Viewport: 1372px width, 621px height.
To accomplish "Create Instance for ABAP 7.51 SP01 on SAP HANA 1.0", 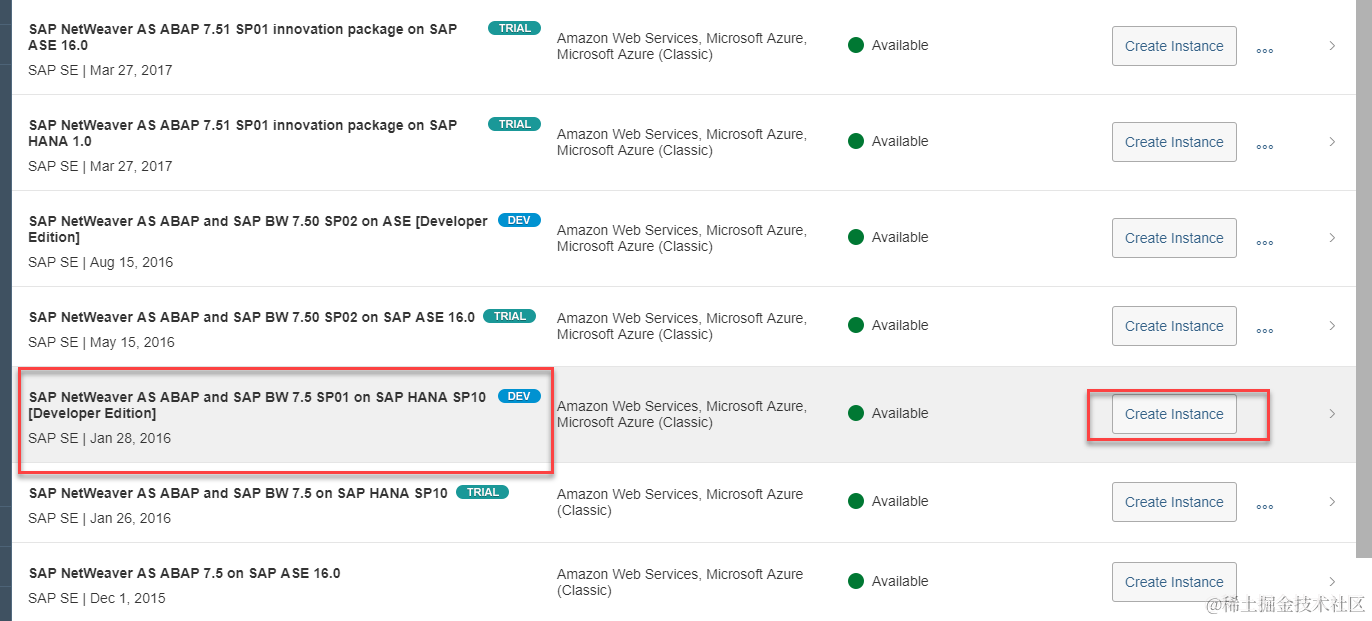I will point(1174,142).
